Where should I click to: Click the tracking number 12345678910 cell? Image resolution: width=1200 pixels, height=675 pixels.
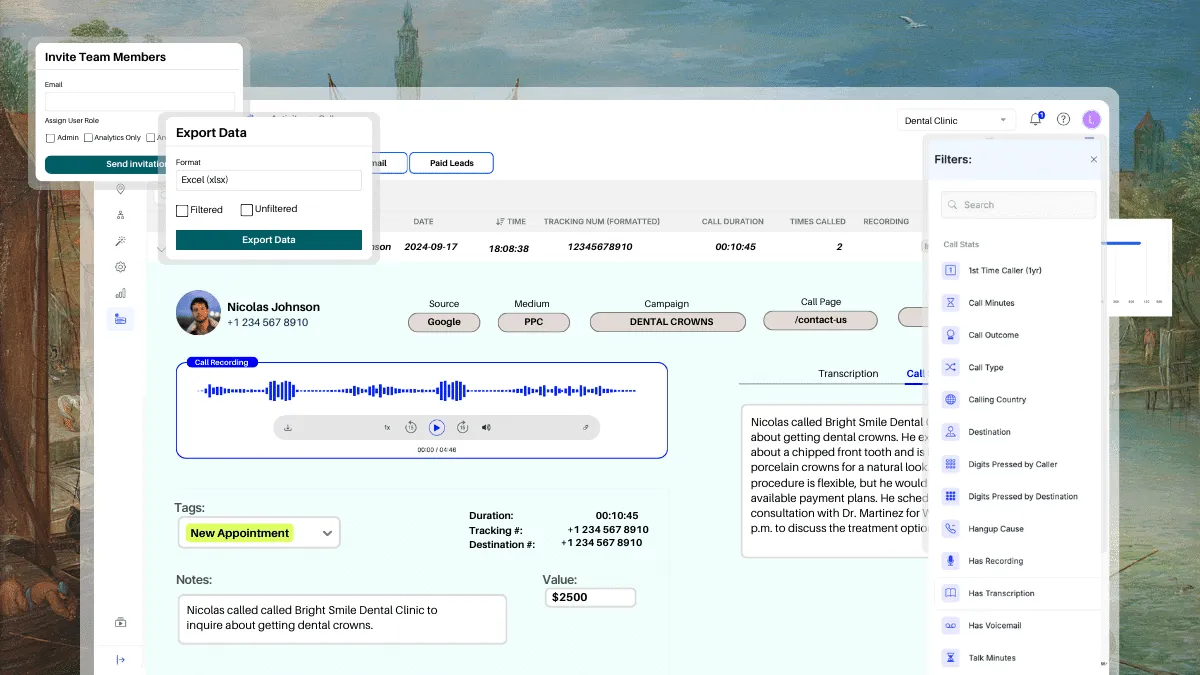(x=600, y=246)
